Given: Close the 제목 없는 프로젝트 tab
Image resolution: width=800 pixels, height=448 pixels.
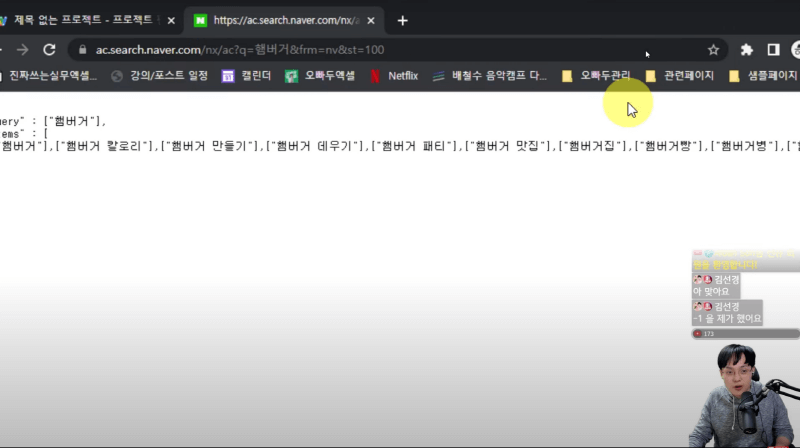Looking at the screenshot, I should coord(171,20).
